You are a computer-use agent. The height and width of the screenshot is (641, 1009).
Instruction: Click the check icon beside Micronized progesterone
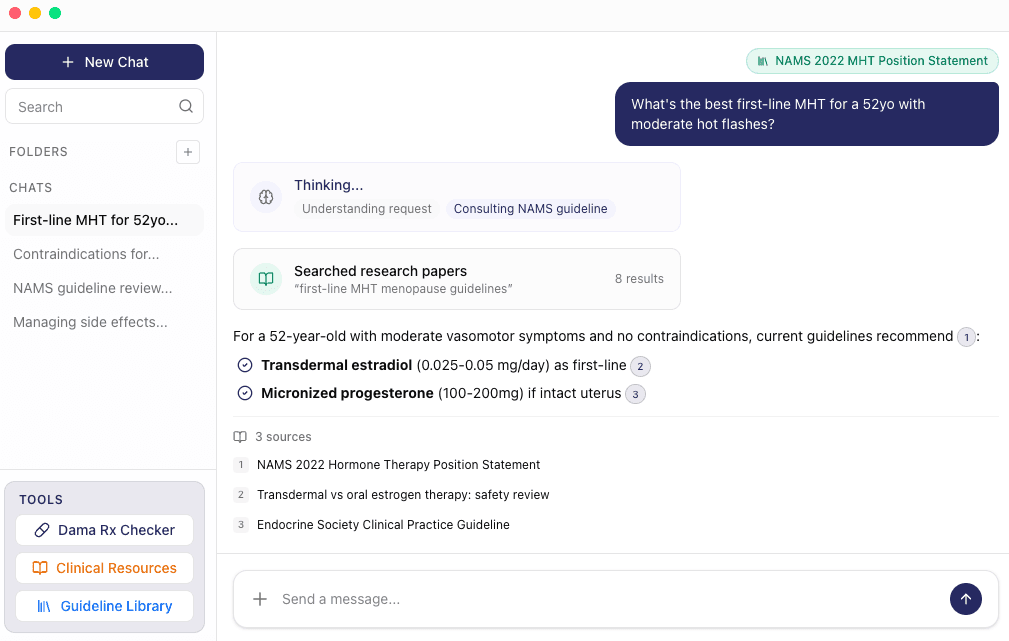click(245, 393)
